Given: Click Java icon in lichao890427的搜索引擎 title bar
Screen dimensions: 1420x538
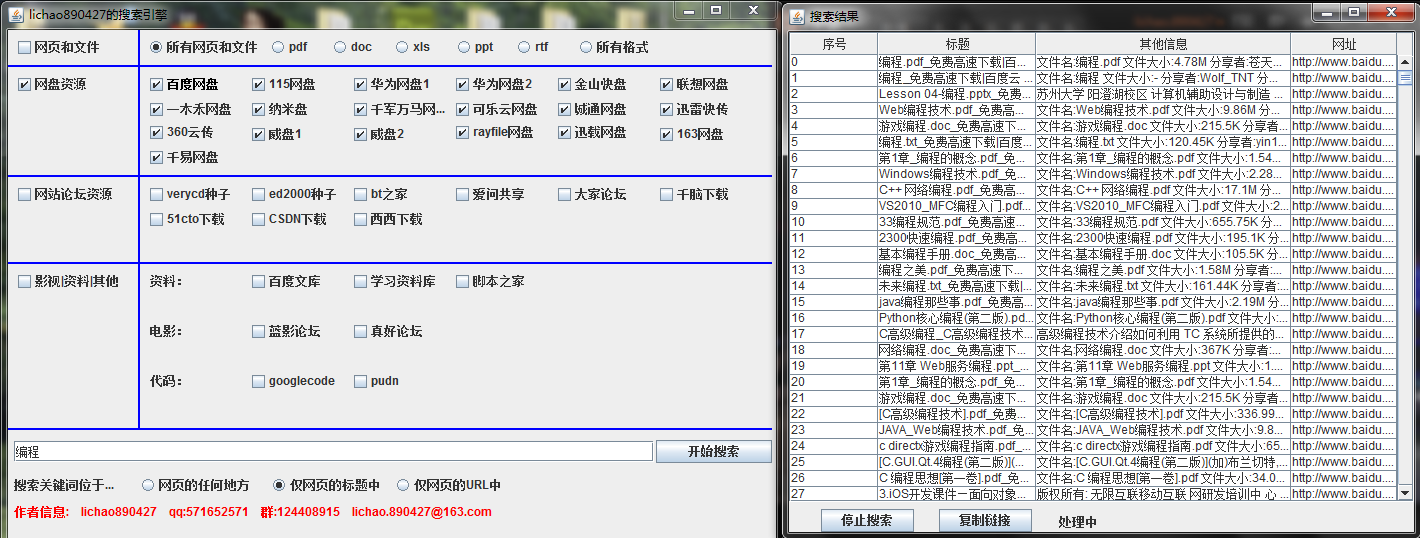Looking at the screenshot, I should (x=14, y=15).
